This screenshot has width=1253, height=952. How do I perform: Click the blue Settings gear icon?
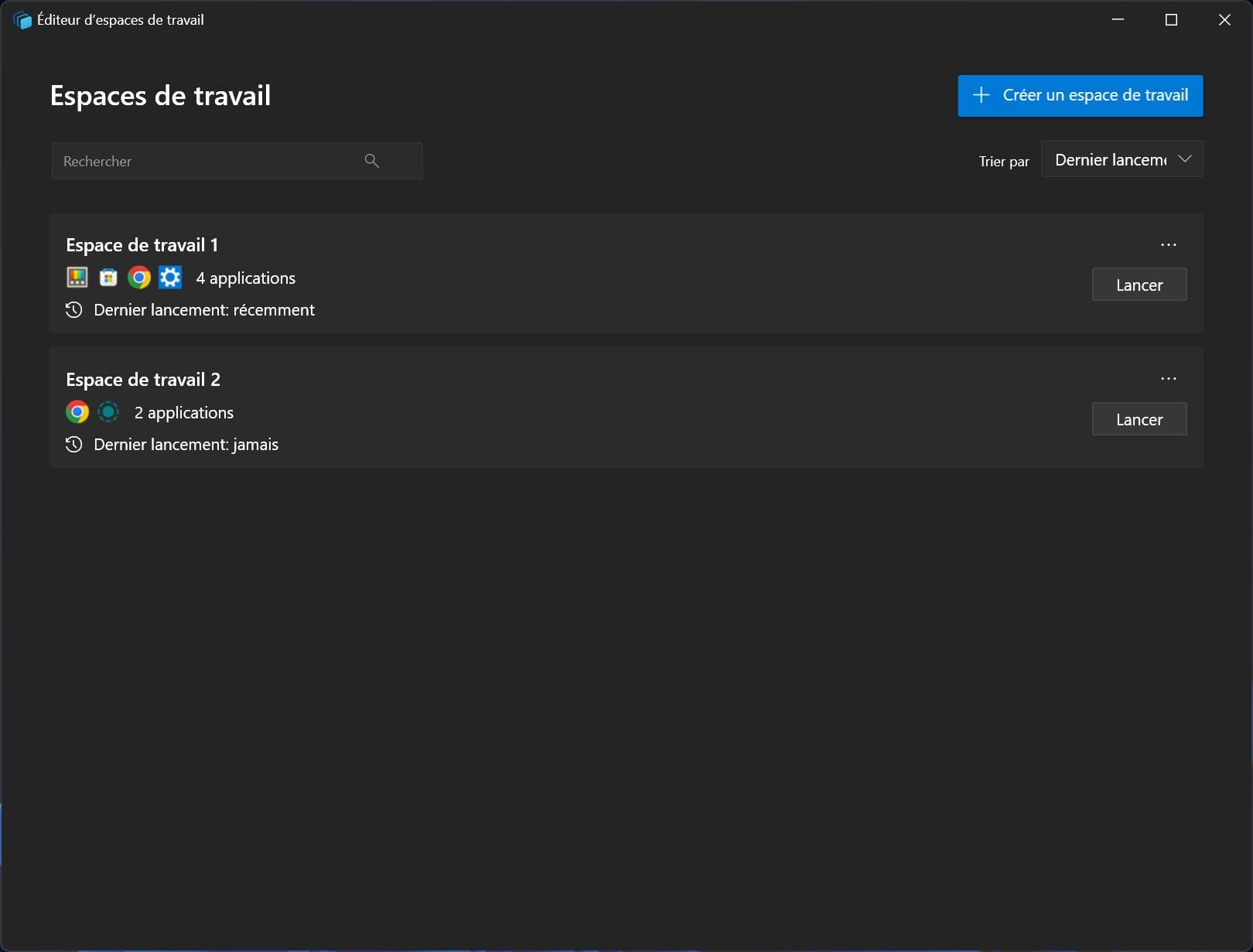(x=170, y=278)
